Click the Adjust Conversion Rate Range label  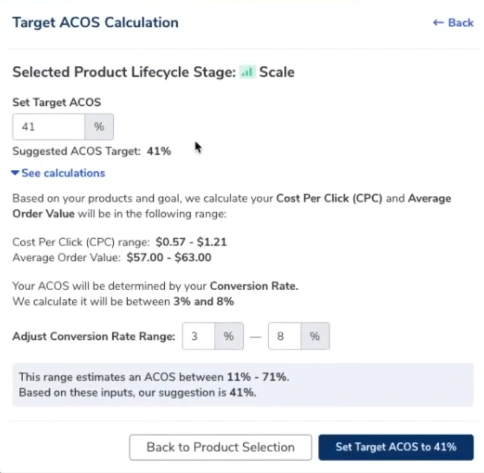pos(94,336)
